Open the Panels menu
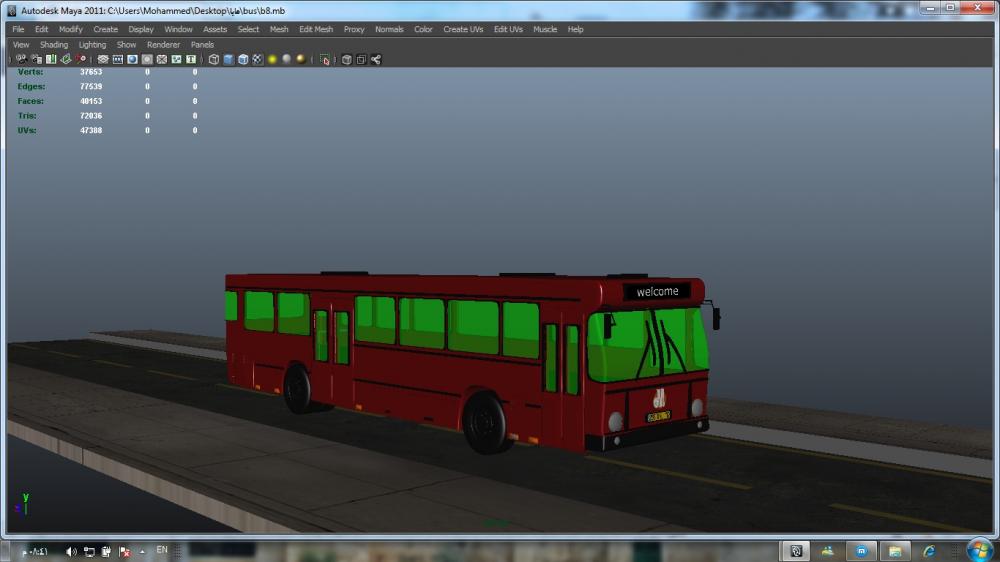The width and height of the screenshot is (1000, 562). point(202,45)
